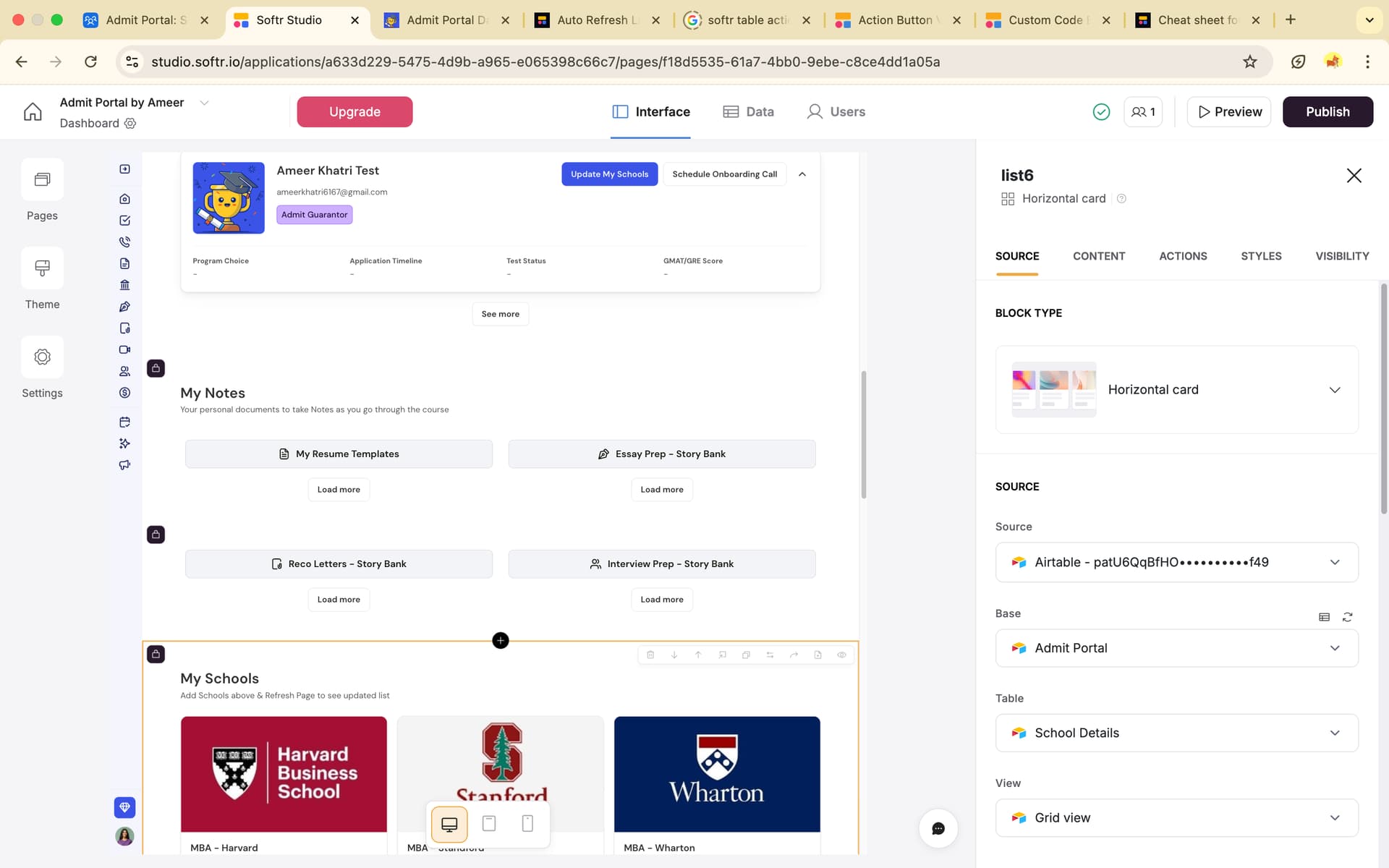The image size is (1389, 868).
Task: Move My Schools block up
Action: [x=698, y=655]
